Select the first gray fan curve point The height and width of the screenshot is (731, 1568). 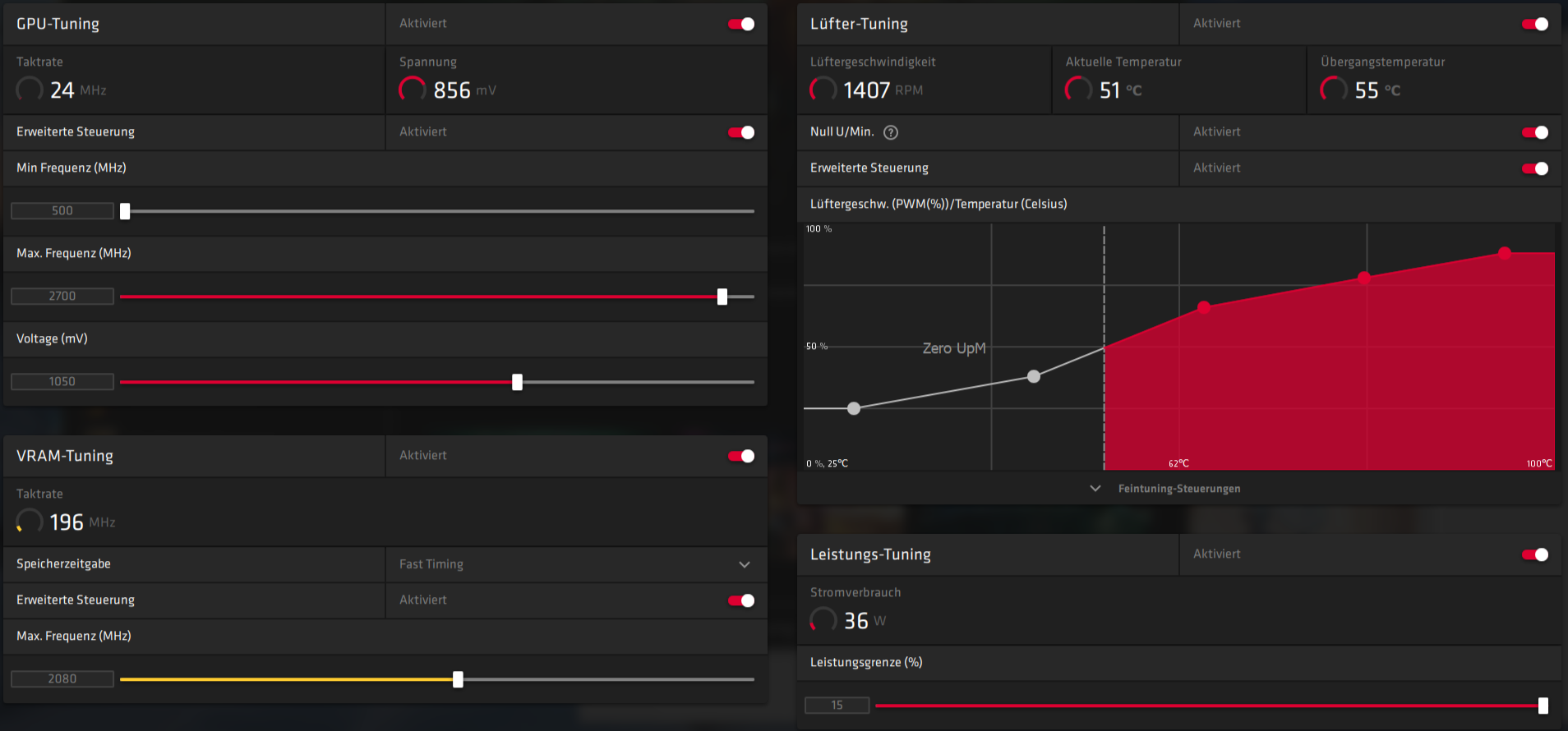(x=854, y=408)
